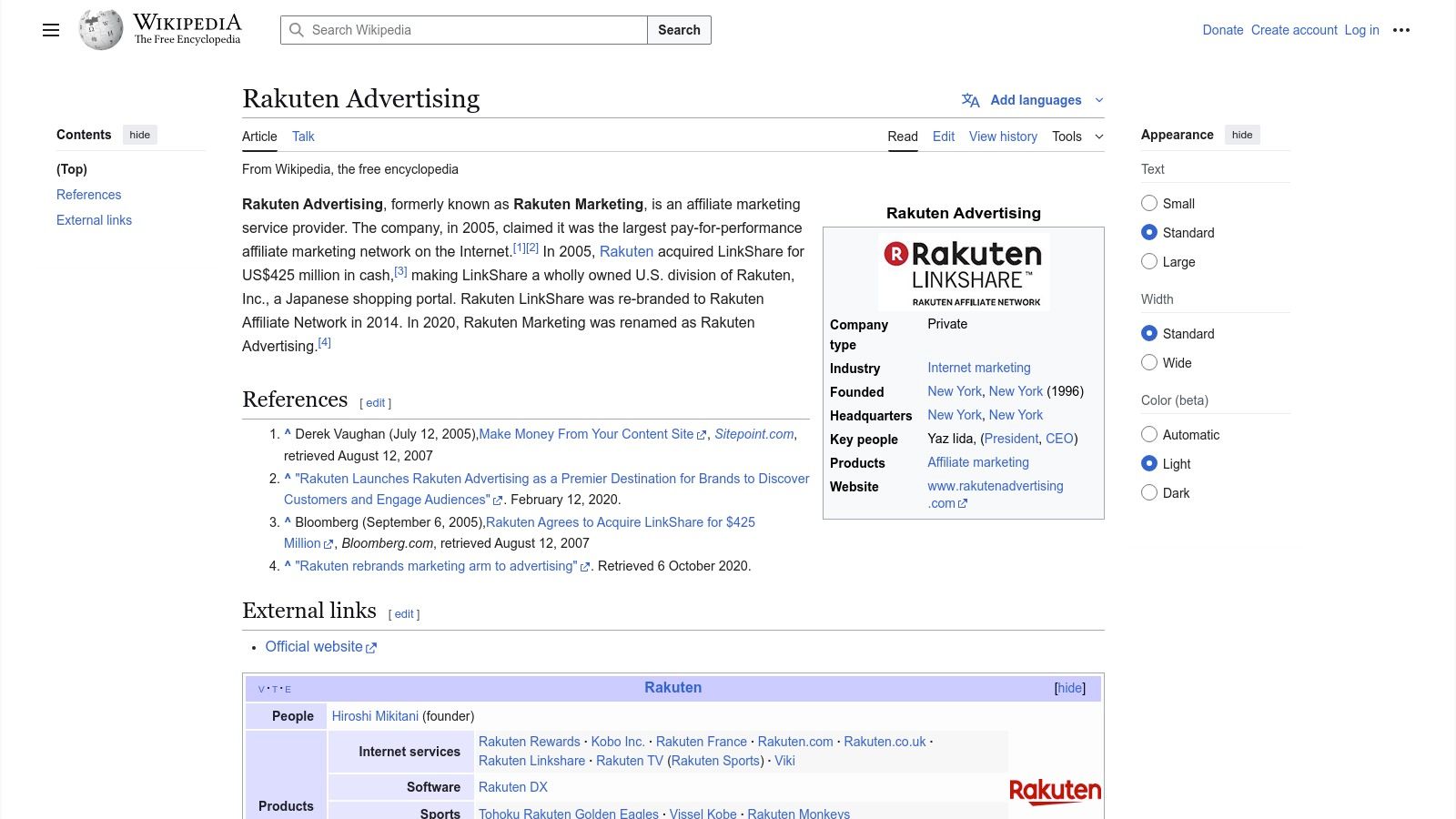Select the Large text size radio
Image resolution: width=1456 pixels, height=819 pixels.
click(1149, 262)
